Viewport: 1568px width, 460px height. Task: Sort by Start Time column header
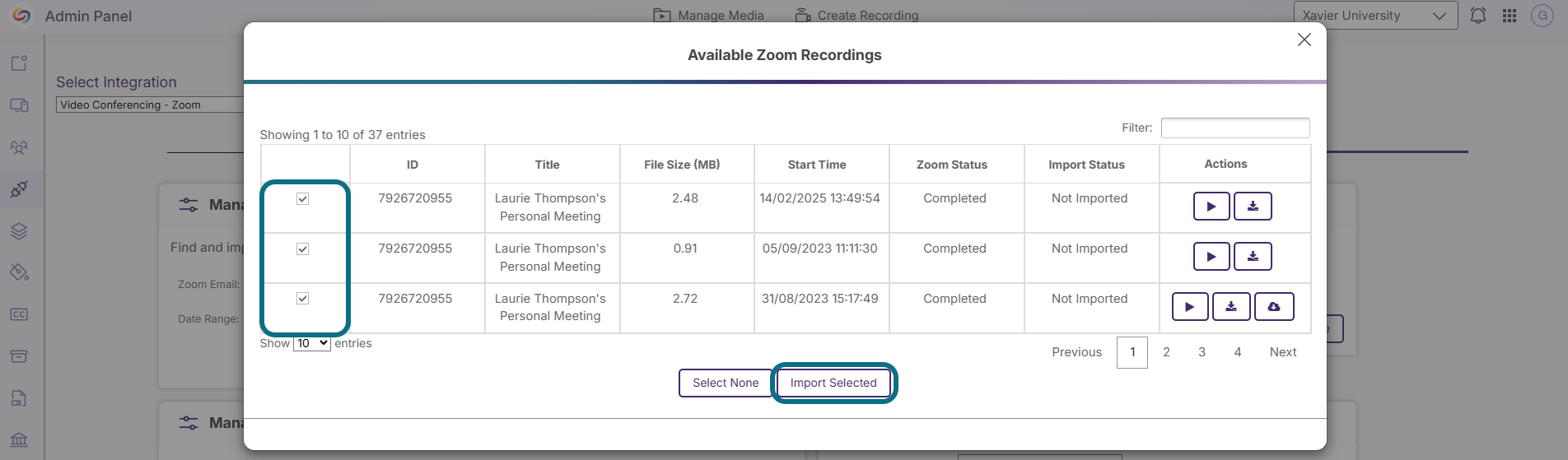point(822,165)
